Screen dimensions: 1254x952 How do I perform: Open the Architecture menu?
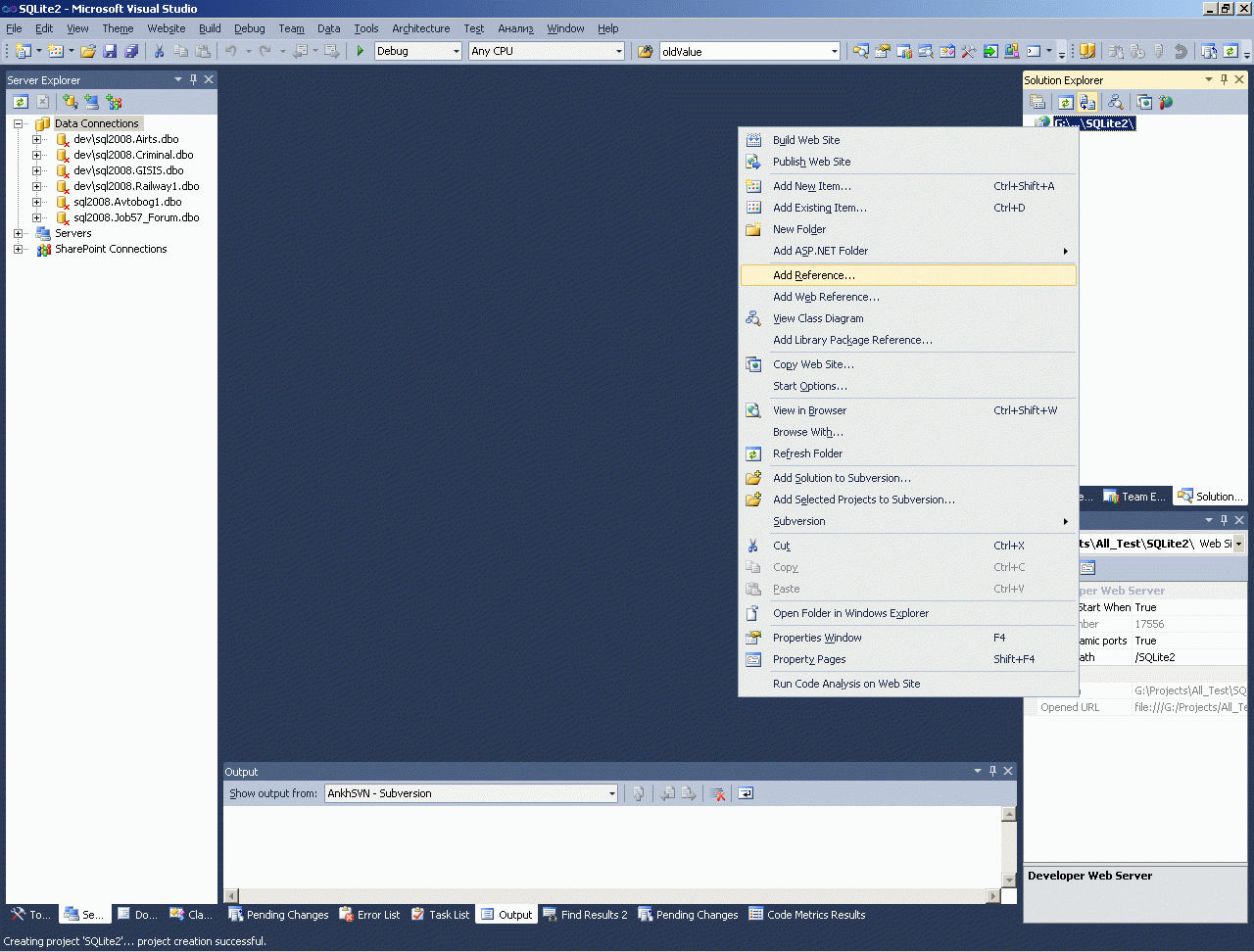tap(421, 28)
